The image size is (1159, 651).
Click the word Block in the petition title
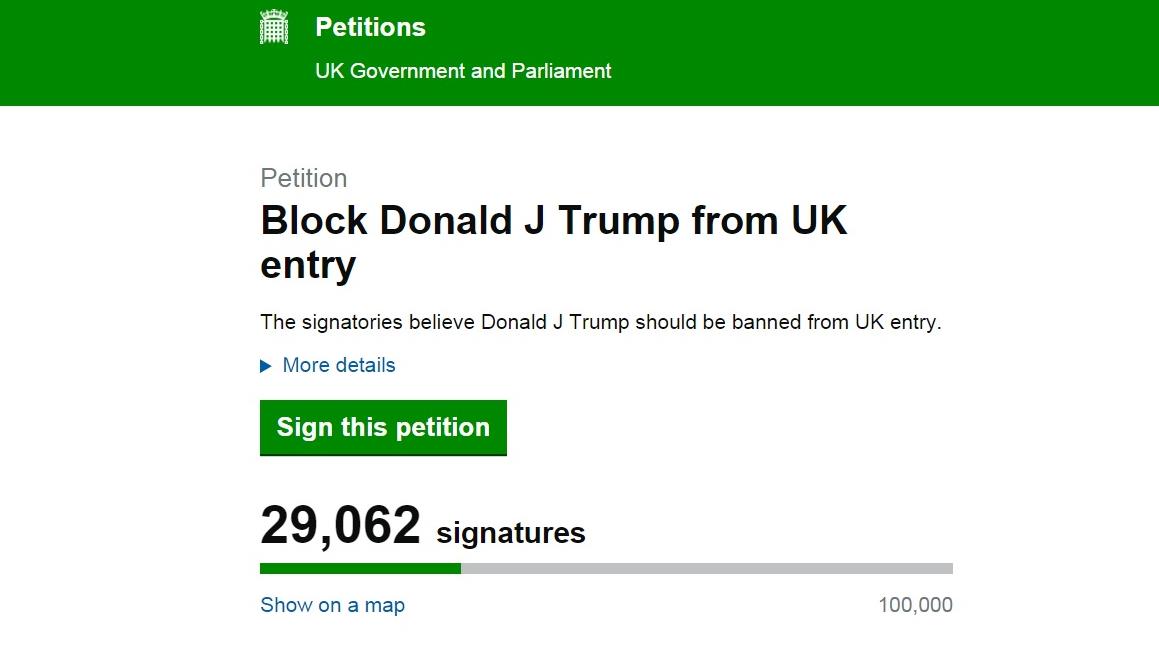(314, 220)
